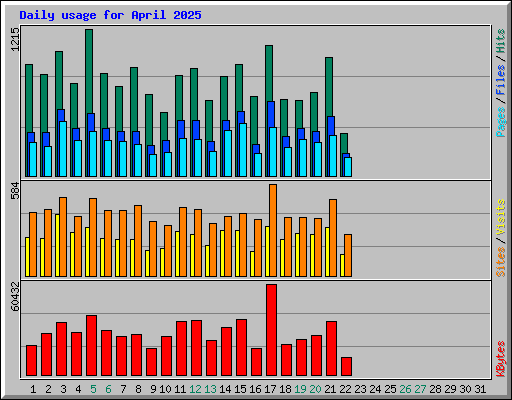Click the "Sites" legend label
Screen dimensions: 512x400
click(500, 262)
